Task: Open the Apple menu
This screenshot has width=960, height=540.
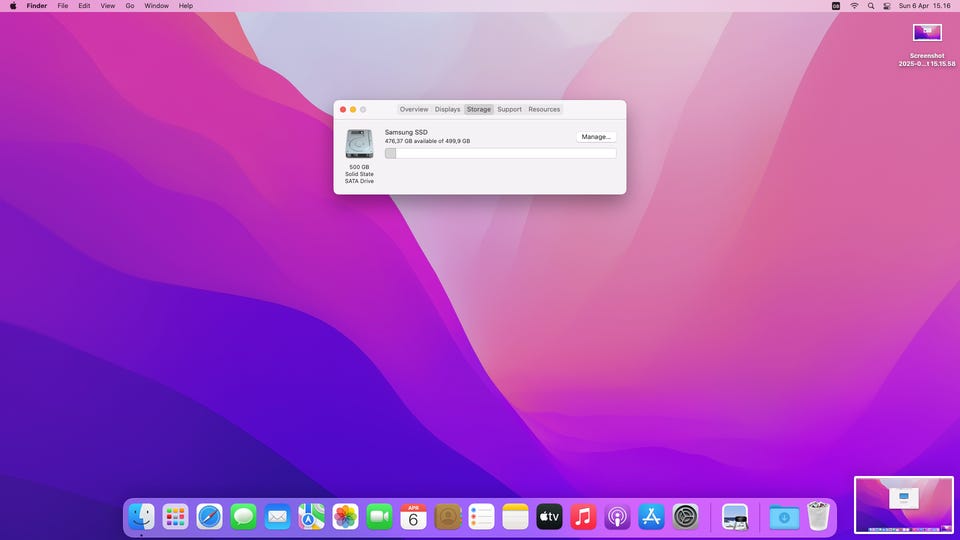Action: click(13, 6)
